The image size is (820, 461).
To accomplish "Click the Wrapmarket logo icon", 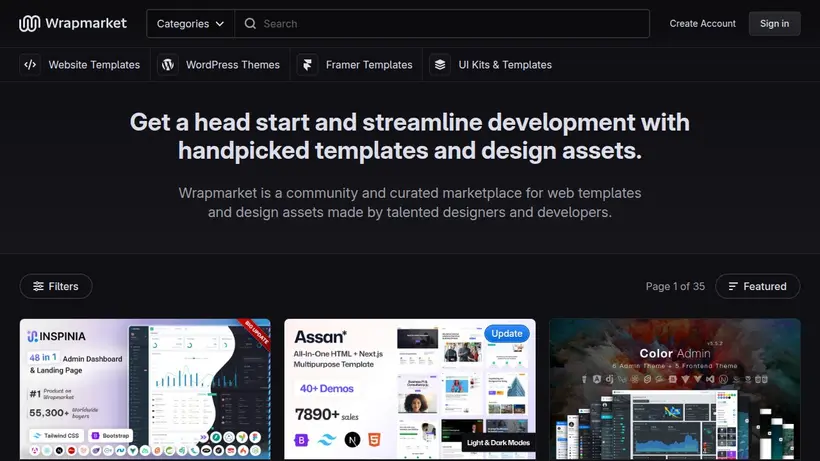I will click(29, 24).
